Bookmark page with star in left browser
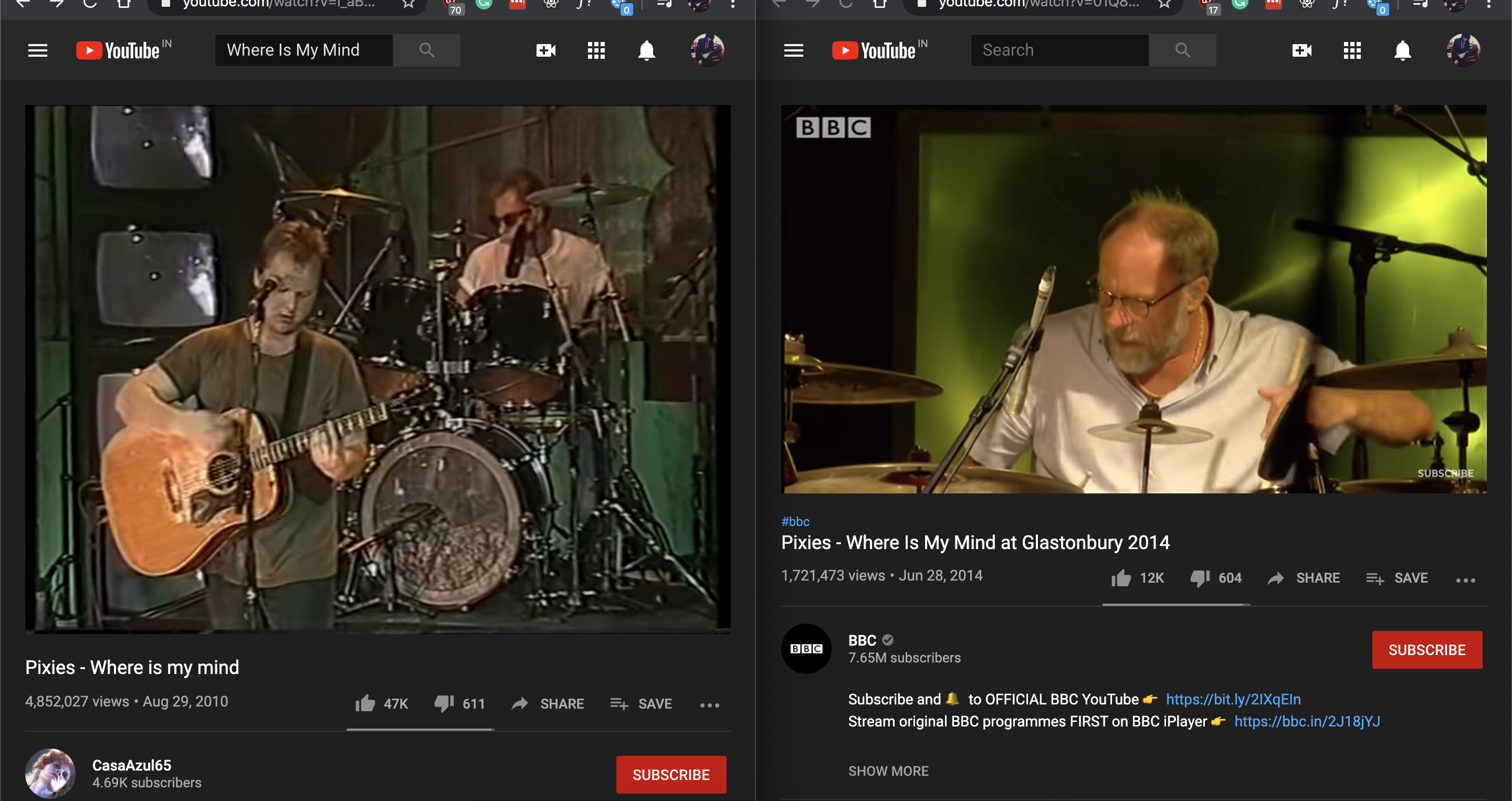 click(408, 5)
